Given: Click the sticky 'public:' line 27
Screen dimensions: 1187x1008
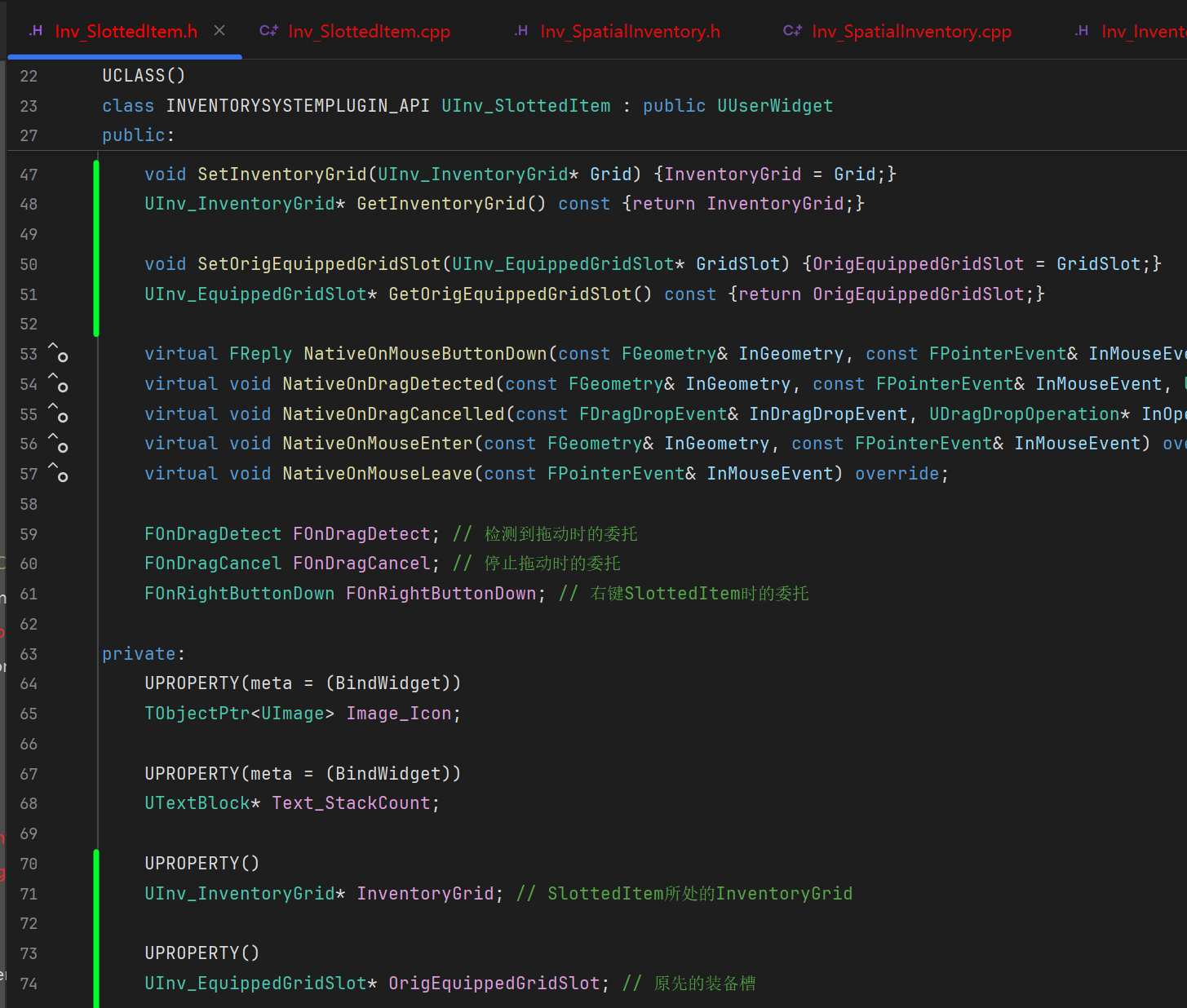Looking at the screenshot, I should click(138, 135).
